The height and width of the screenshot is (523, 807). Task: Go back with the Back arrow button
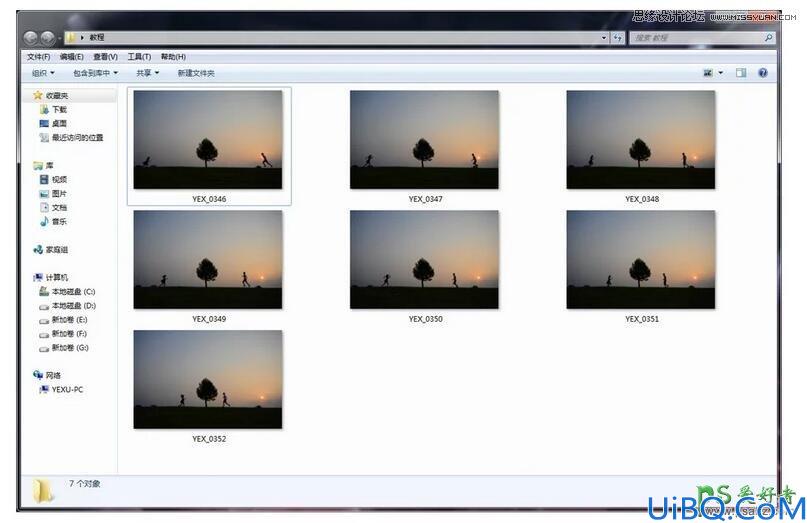(30, 38)
